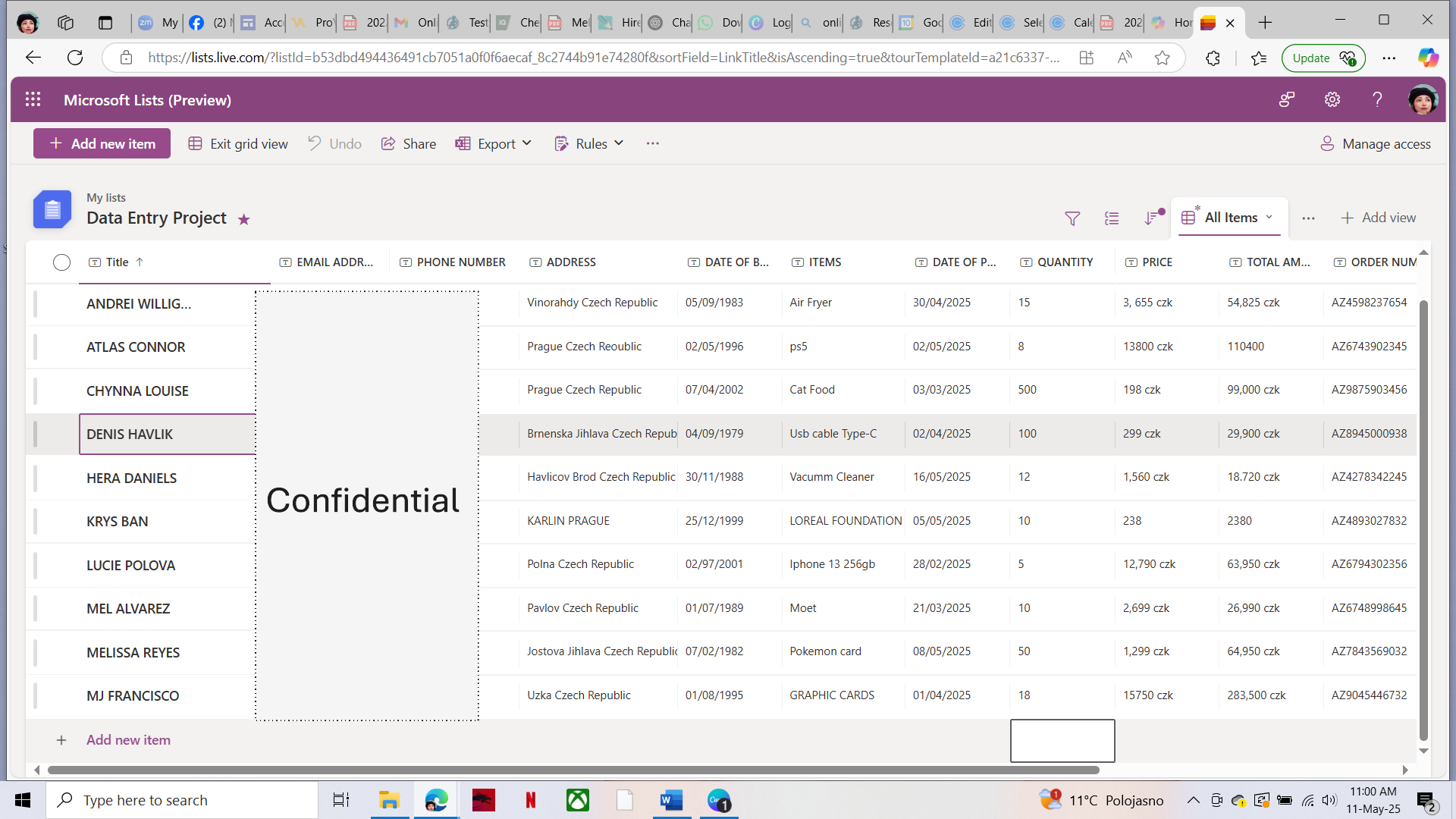The height and width of the screenshot is (819, 1456).
Task: Open Edge Copilot icon
Action: 1428,58
